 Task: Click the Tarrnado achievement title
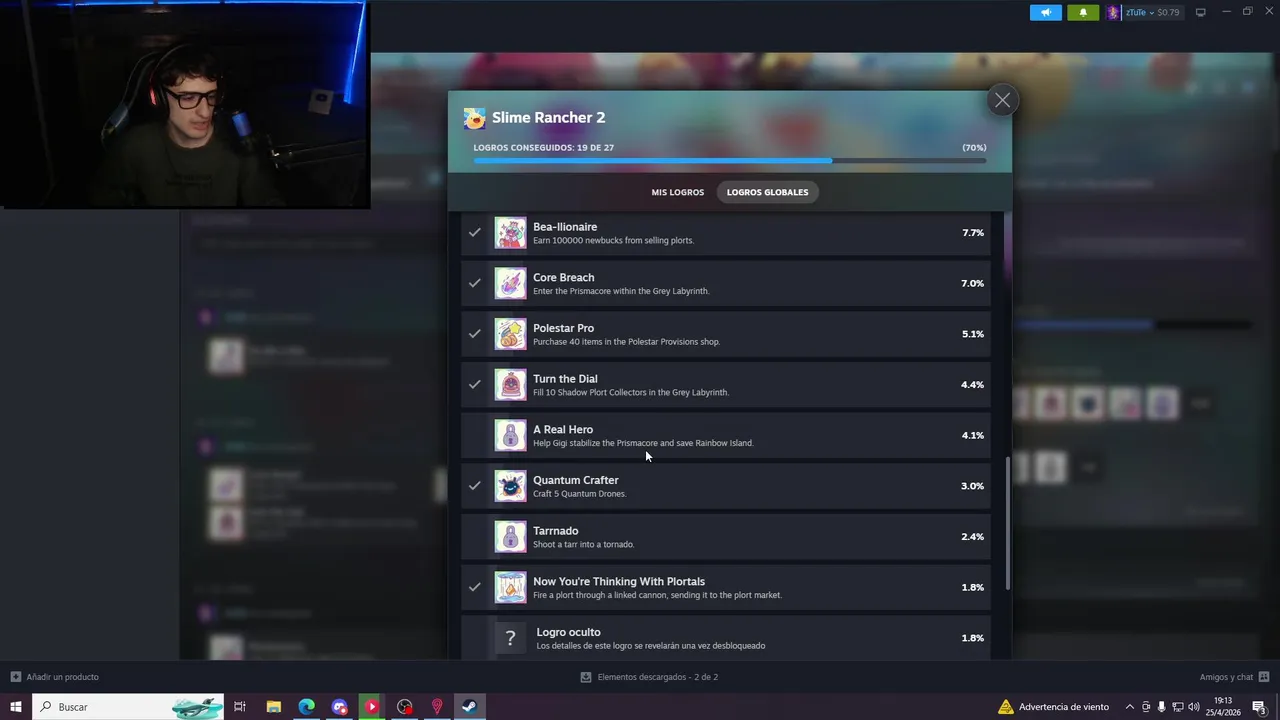(555, 531)
